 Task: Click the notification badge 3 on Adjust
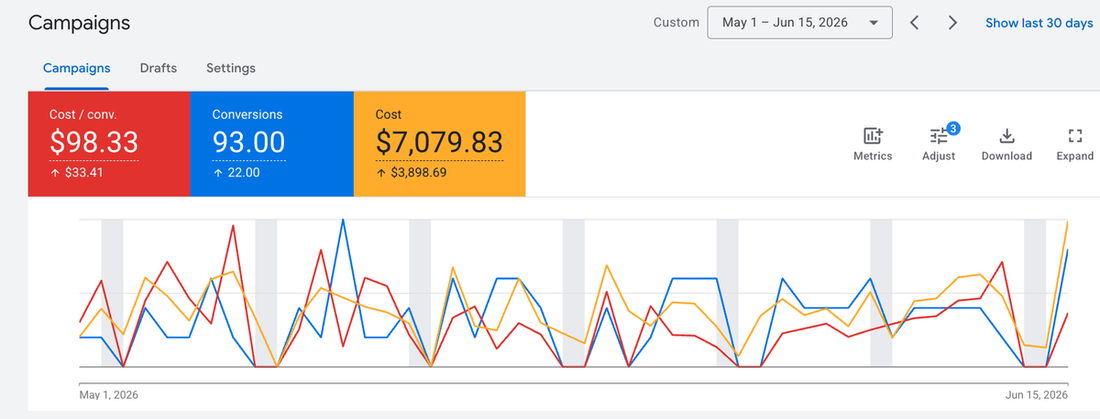(x=953, y=128)
